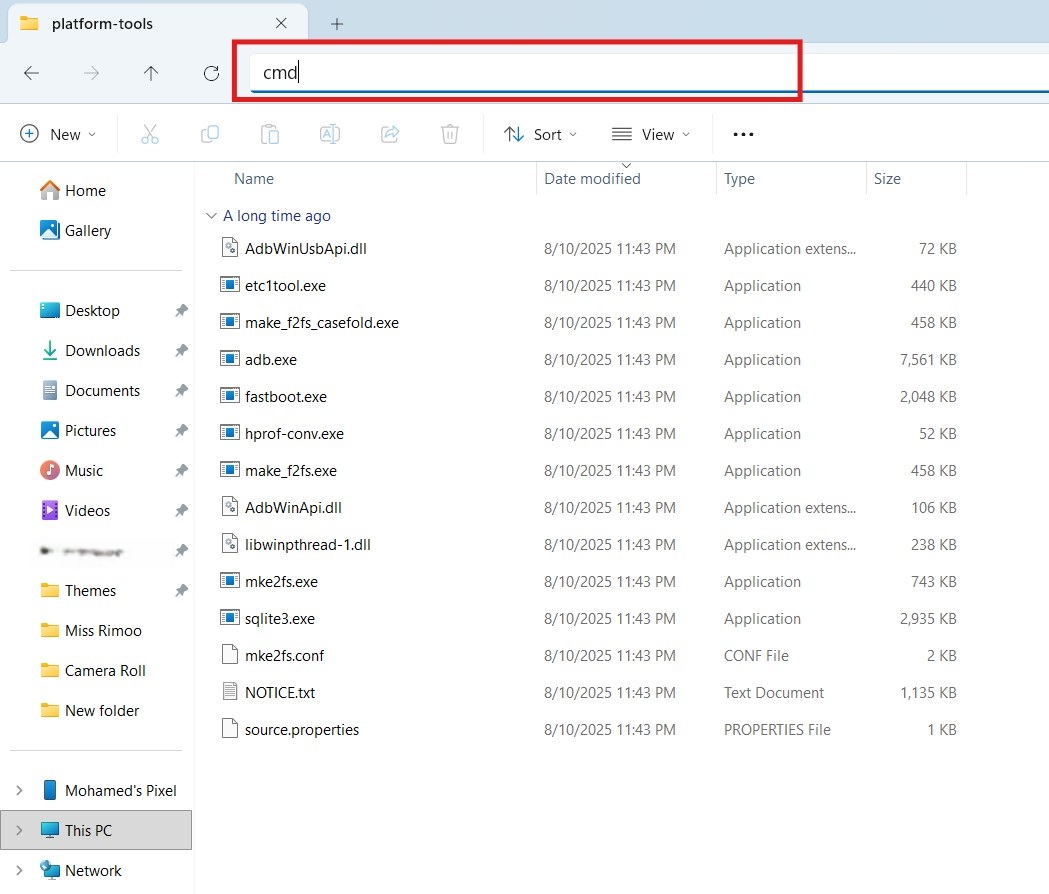
Task: Click the Delete trash icon
Action: click(450, 134)
